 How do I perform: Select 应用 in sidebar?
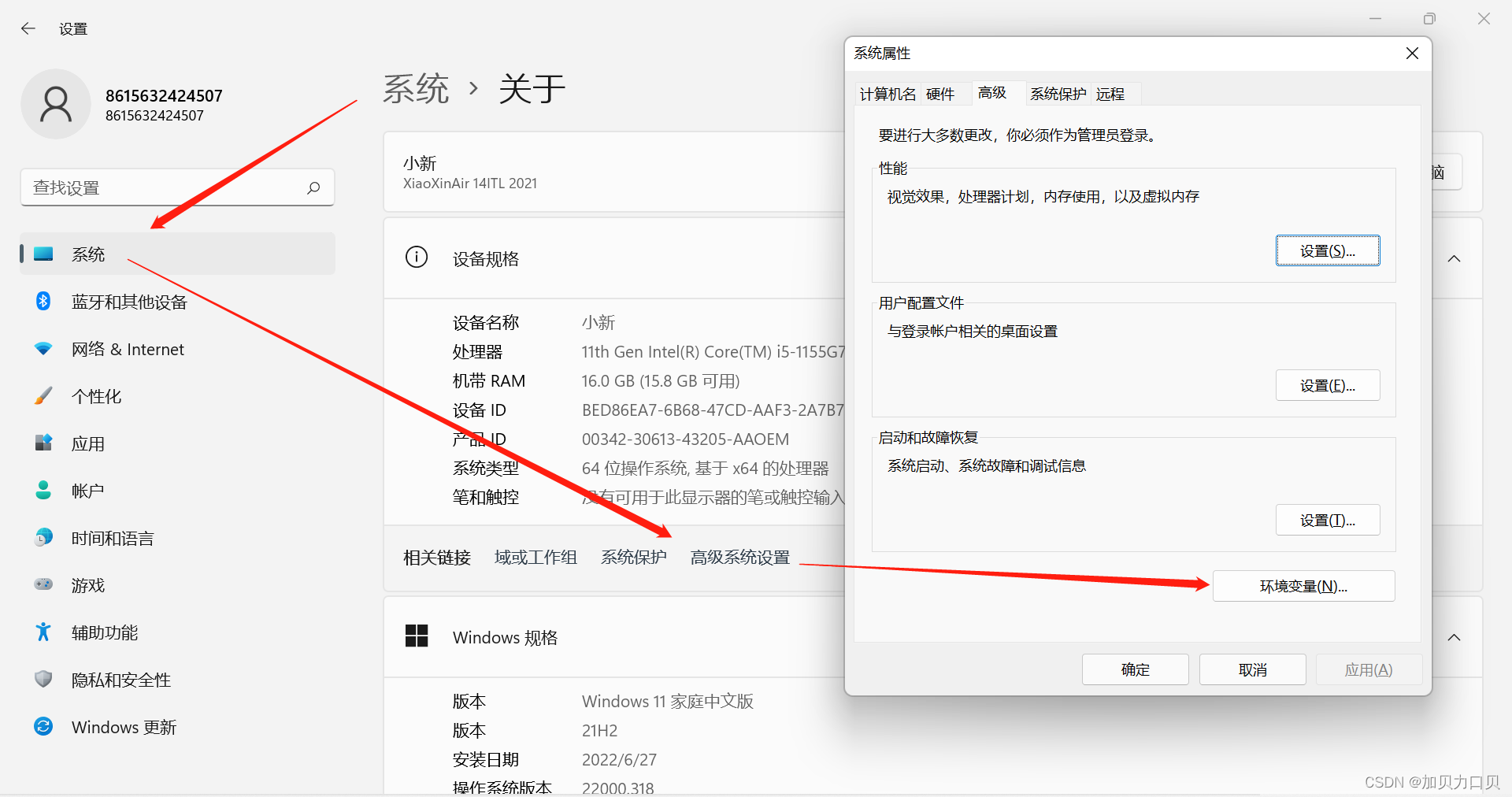click(x=177, y=443)
